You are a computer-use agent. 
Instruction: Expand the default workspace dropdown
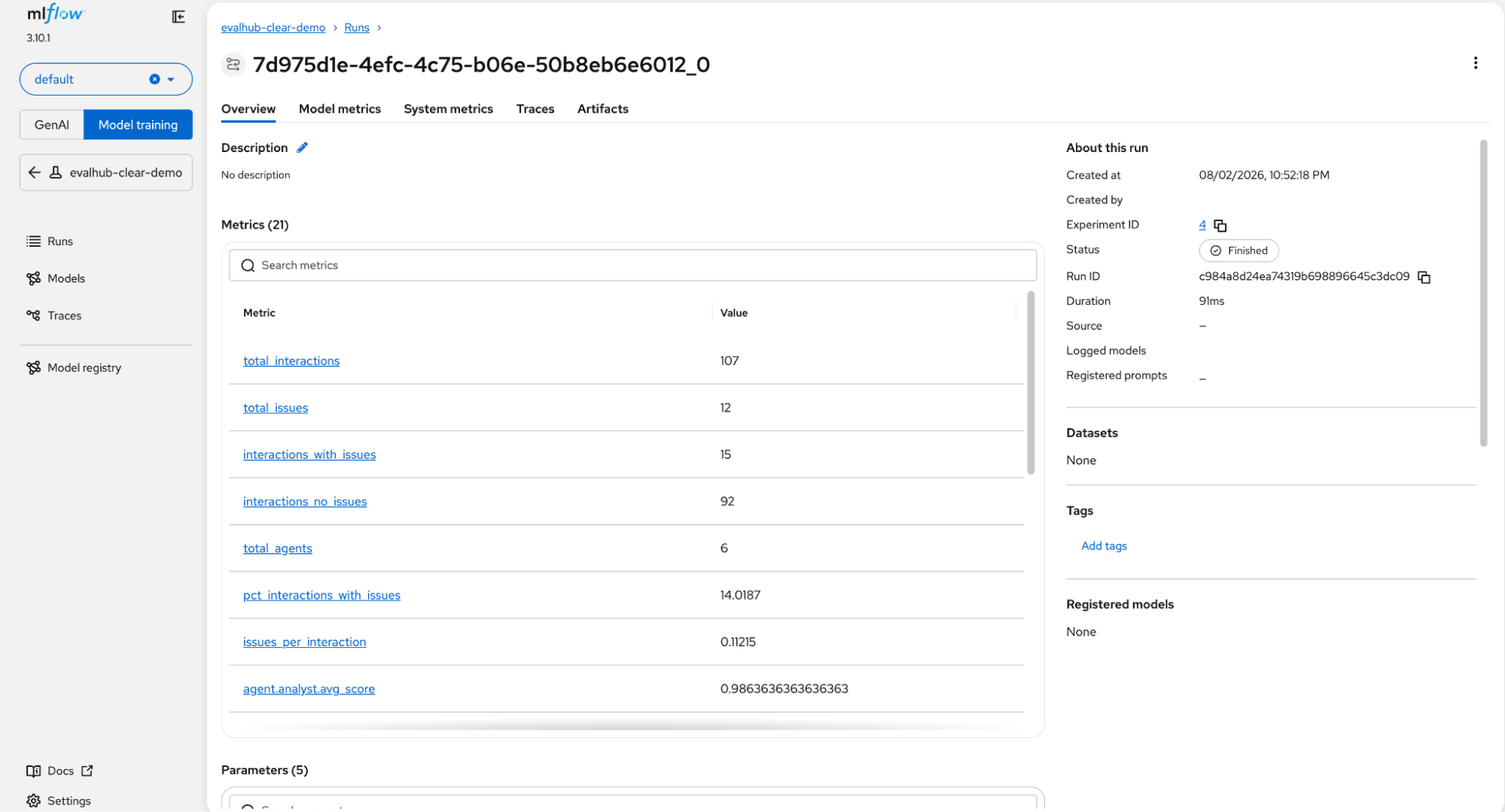pos(171,80)
